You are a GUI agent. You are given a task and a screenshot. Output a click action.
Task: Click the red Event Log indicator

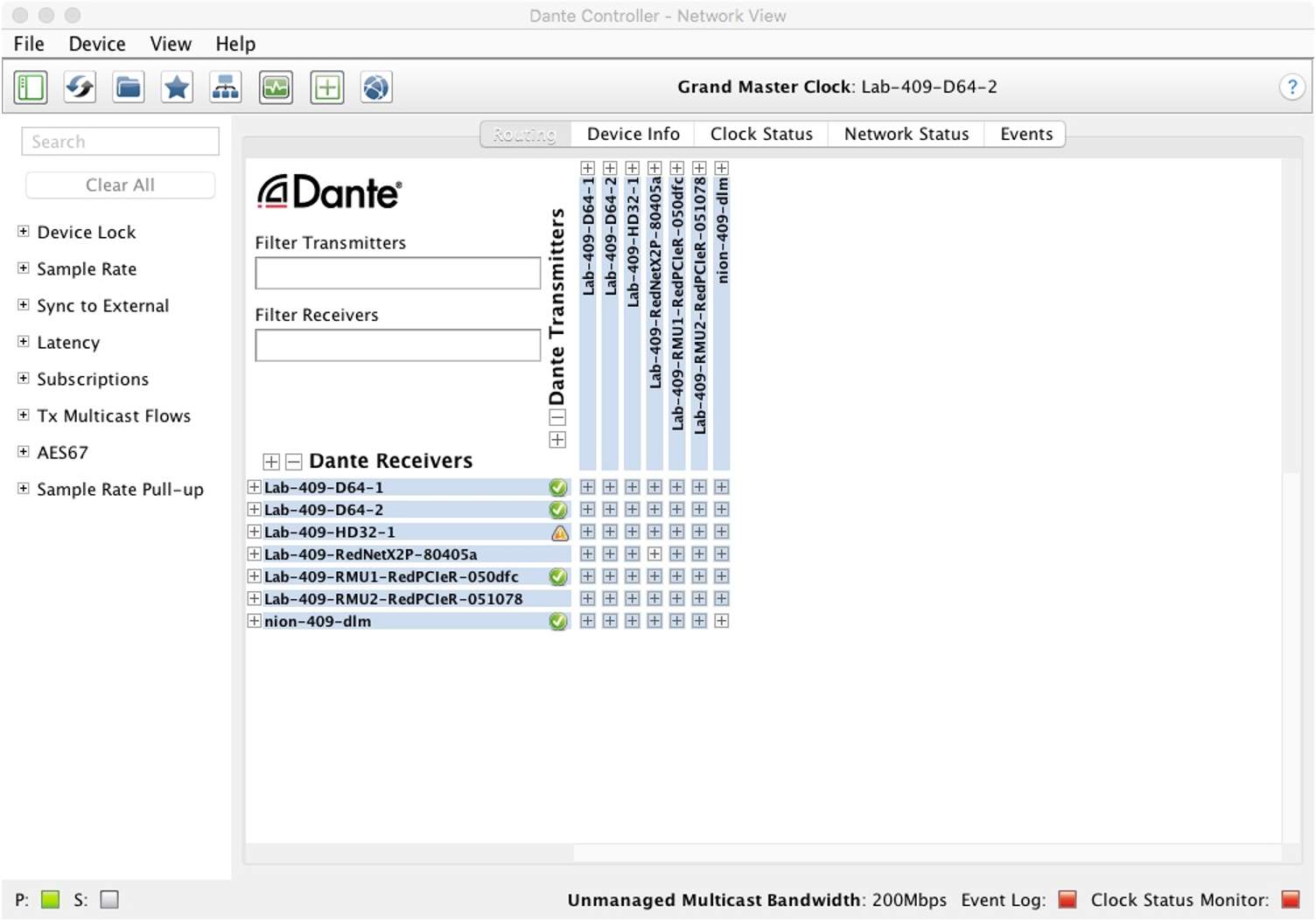1067,899
